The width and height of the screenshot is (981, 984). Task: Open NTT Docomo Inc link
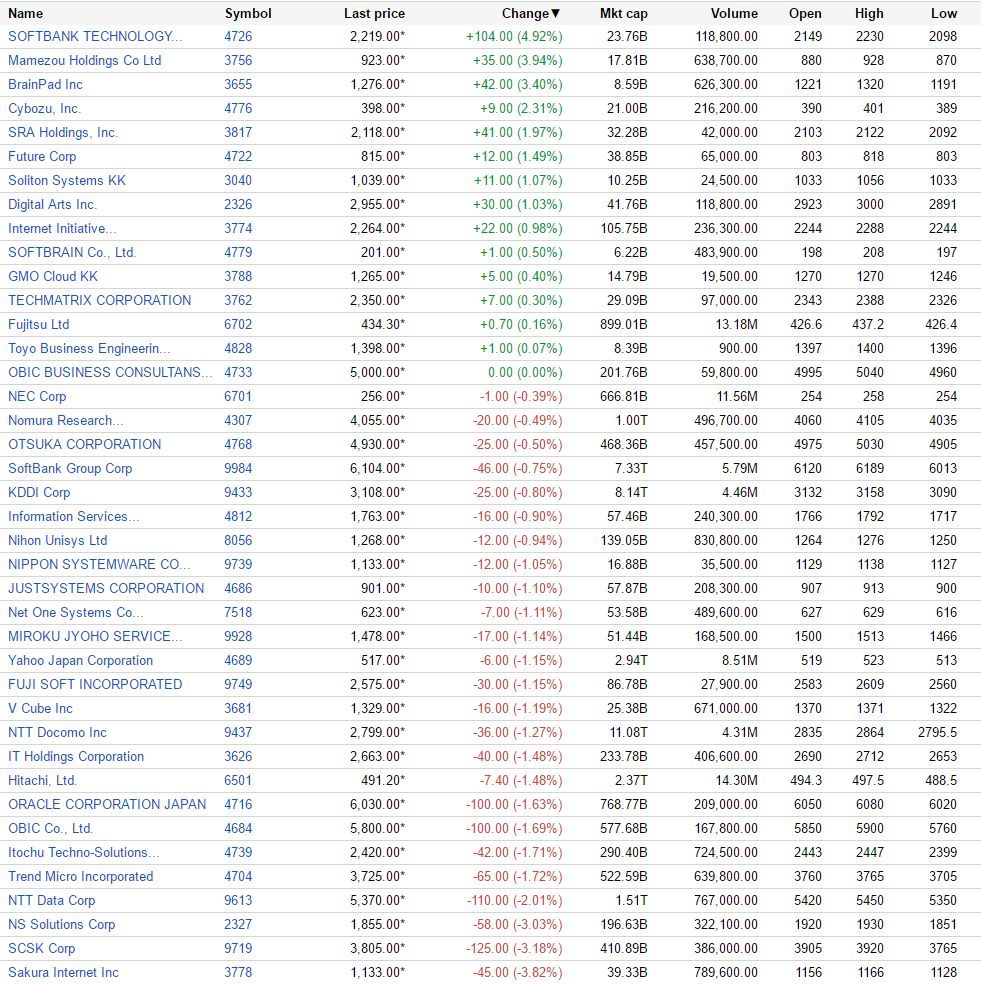57,732
